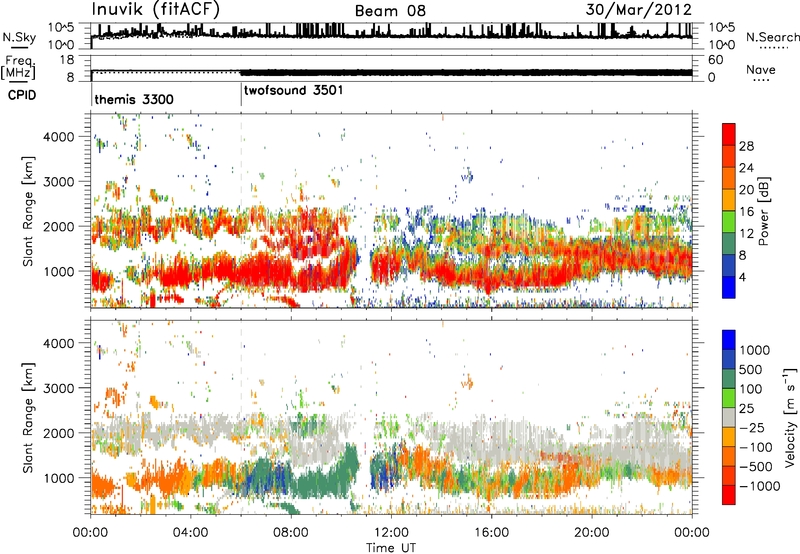Click the power colorbar '28' tick value
The image size is (800, 554).
pyautogui.click(x=746, y=146)
